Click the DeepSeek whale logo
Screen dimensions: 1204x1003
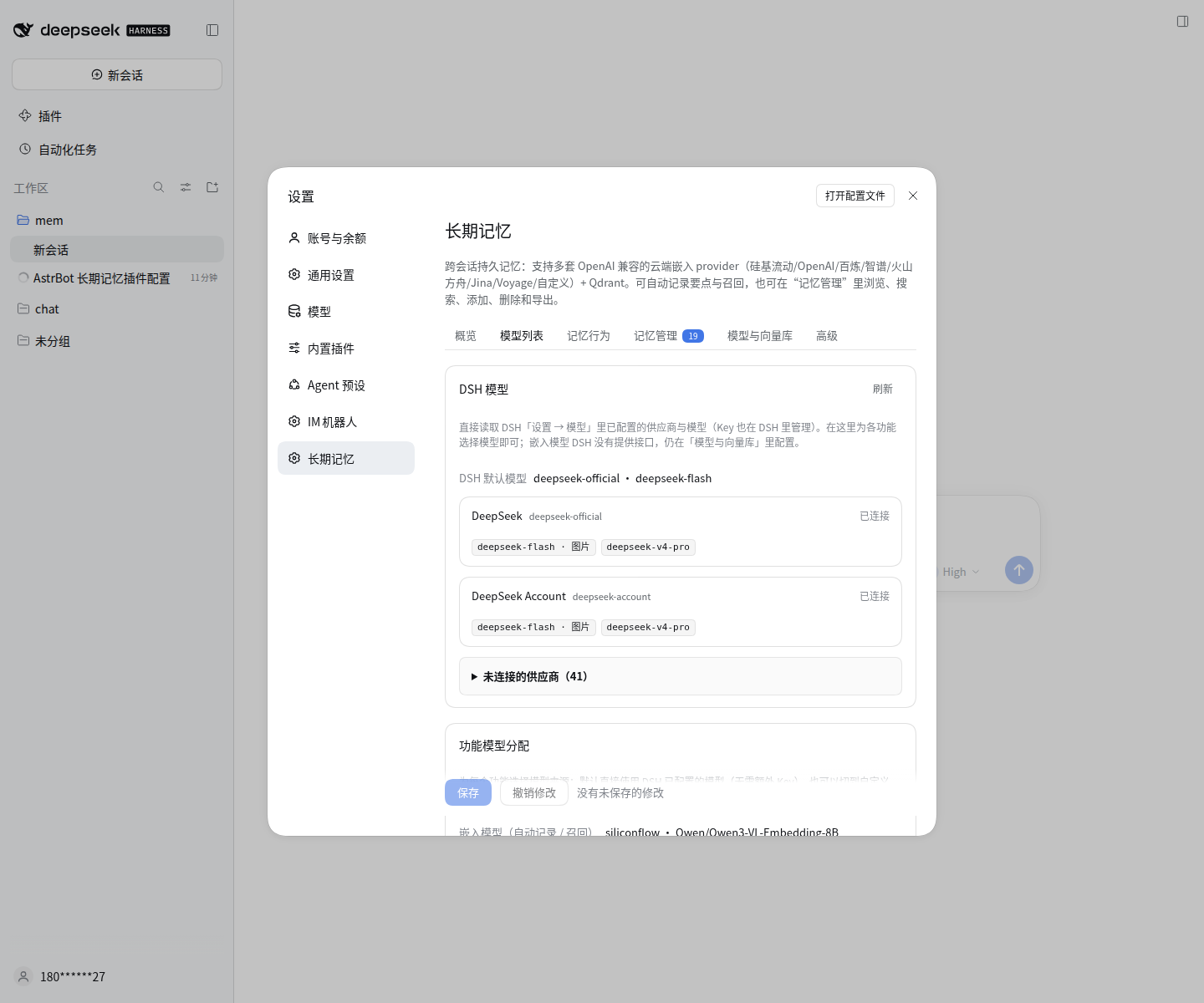pyautogui.click(x=23, y=30)
